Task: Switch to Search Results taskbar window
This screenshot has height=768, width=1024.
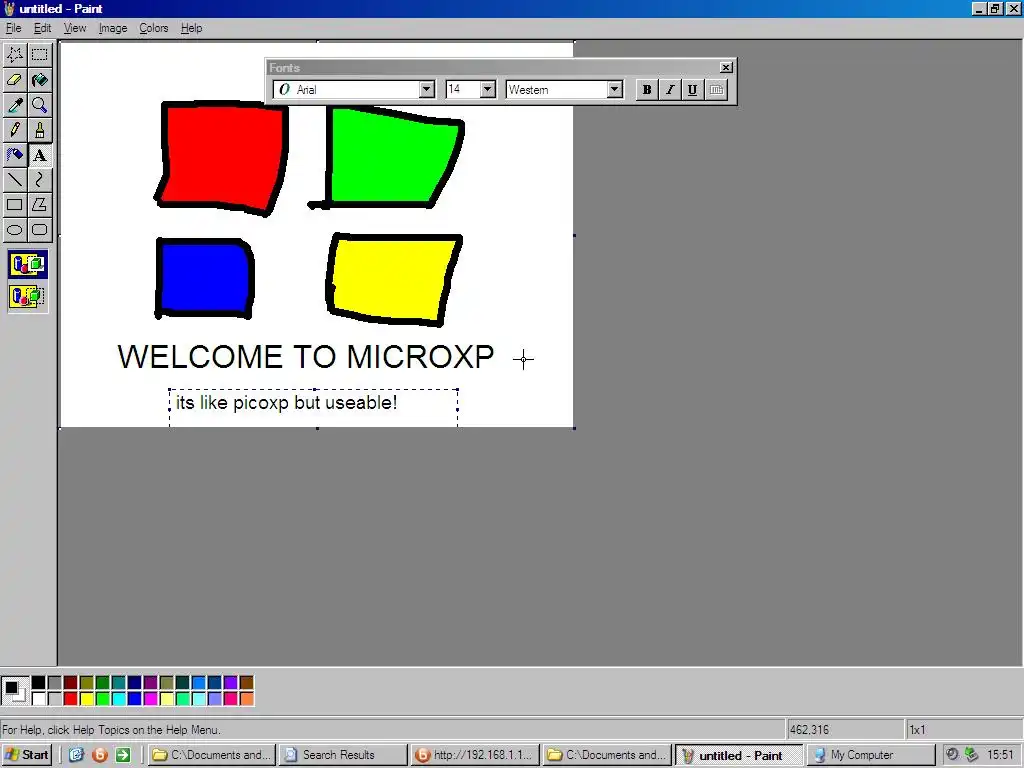Action: click(x=344, y=755)
